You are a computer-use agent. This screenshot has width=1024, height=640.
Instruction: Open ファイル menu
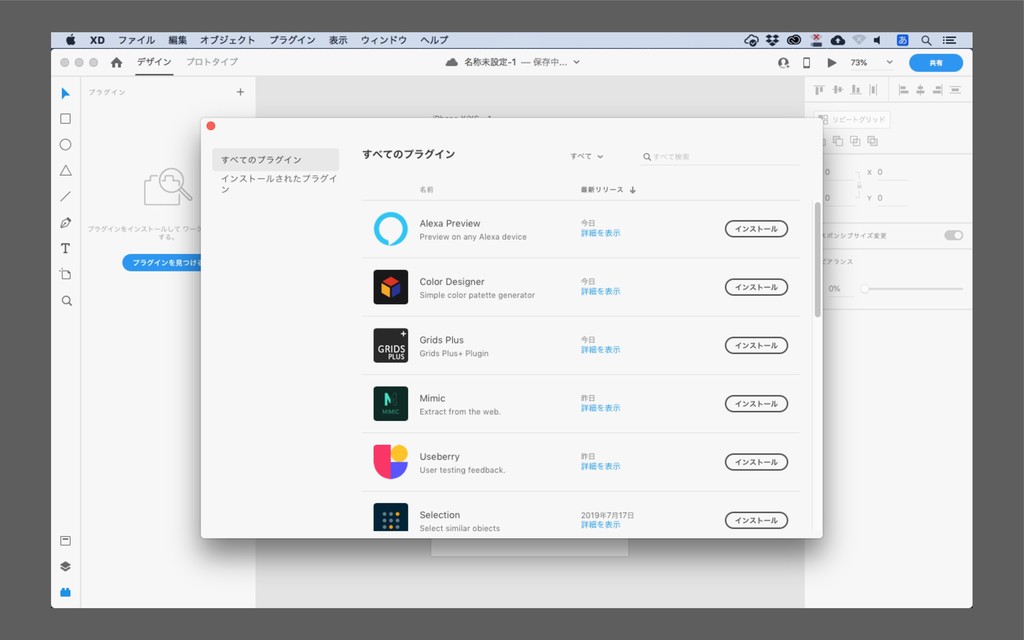136,40
